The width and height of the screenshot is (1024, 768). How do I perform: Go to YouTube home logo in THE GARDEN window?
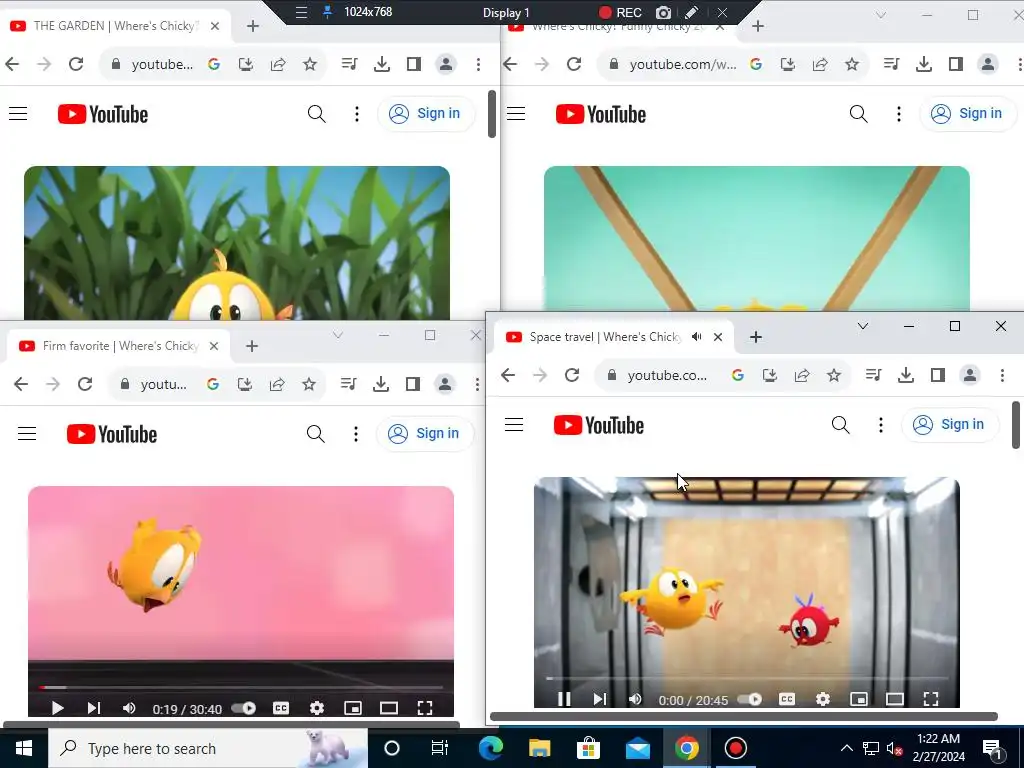pos(103,114)
